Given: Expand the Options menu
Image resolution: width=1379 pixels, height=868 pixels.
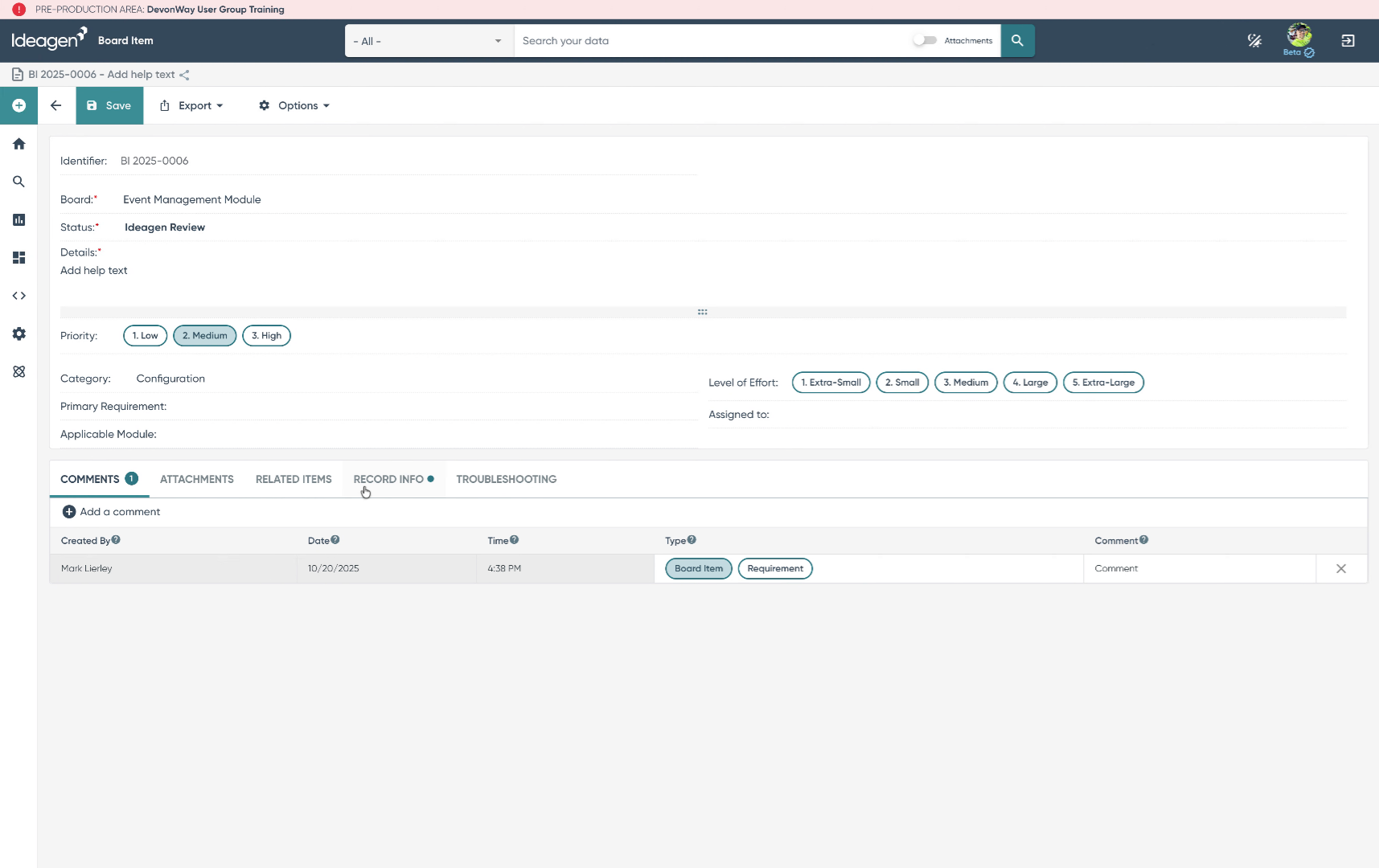Looking at the screenshot, I should pos(294,105).
